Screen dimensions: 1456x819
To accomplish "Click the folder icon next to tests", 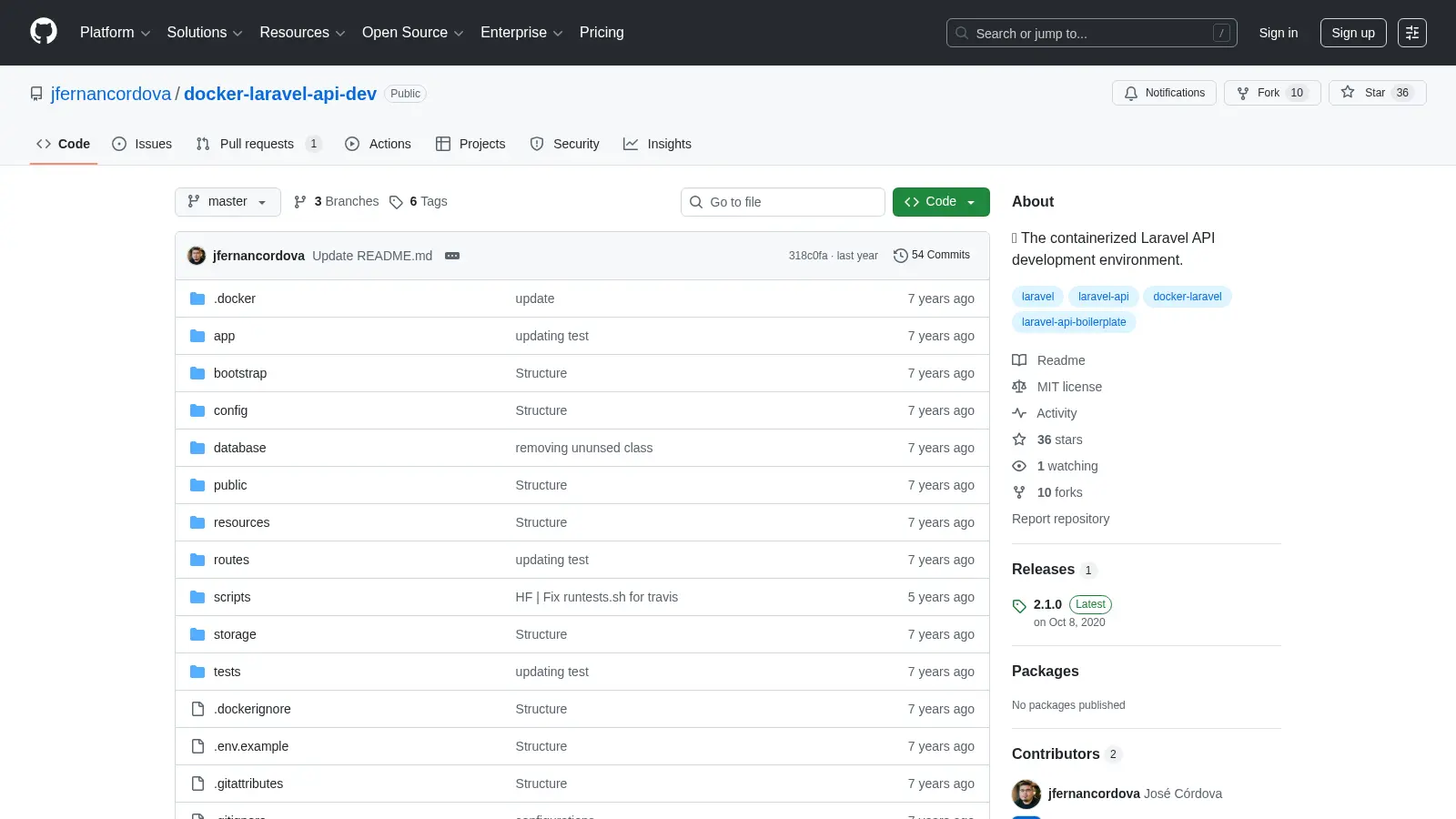I will pyautogui.click(x=197, y=672).
